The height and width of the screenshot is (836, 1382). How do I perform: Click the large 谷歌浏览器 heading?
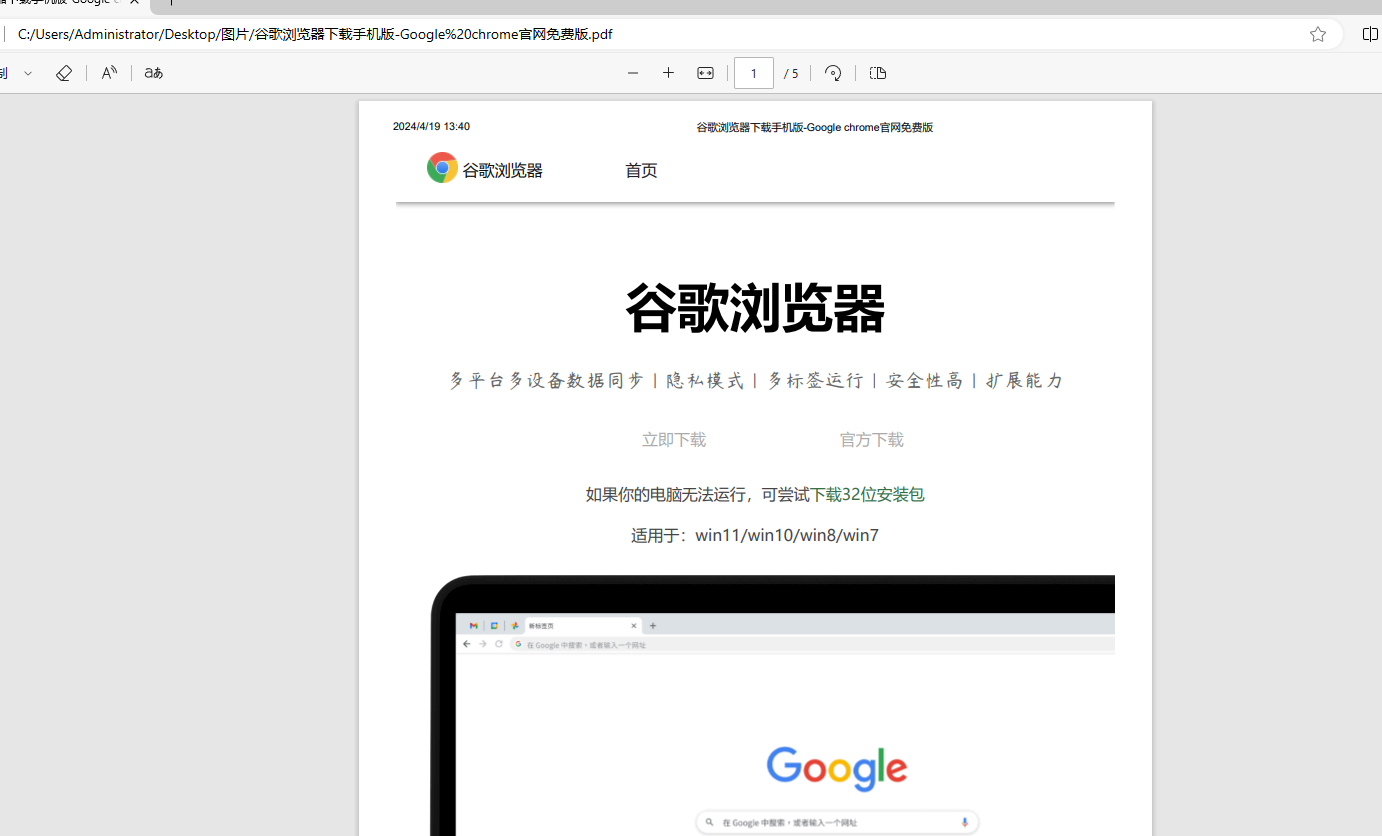pos(755,308)
